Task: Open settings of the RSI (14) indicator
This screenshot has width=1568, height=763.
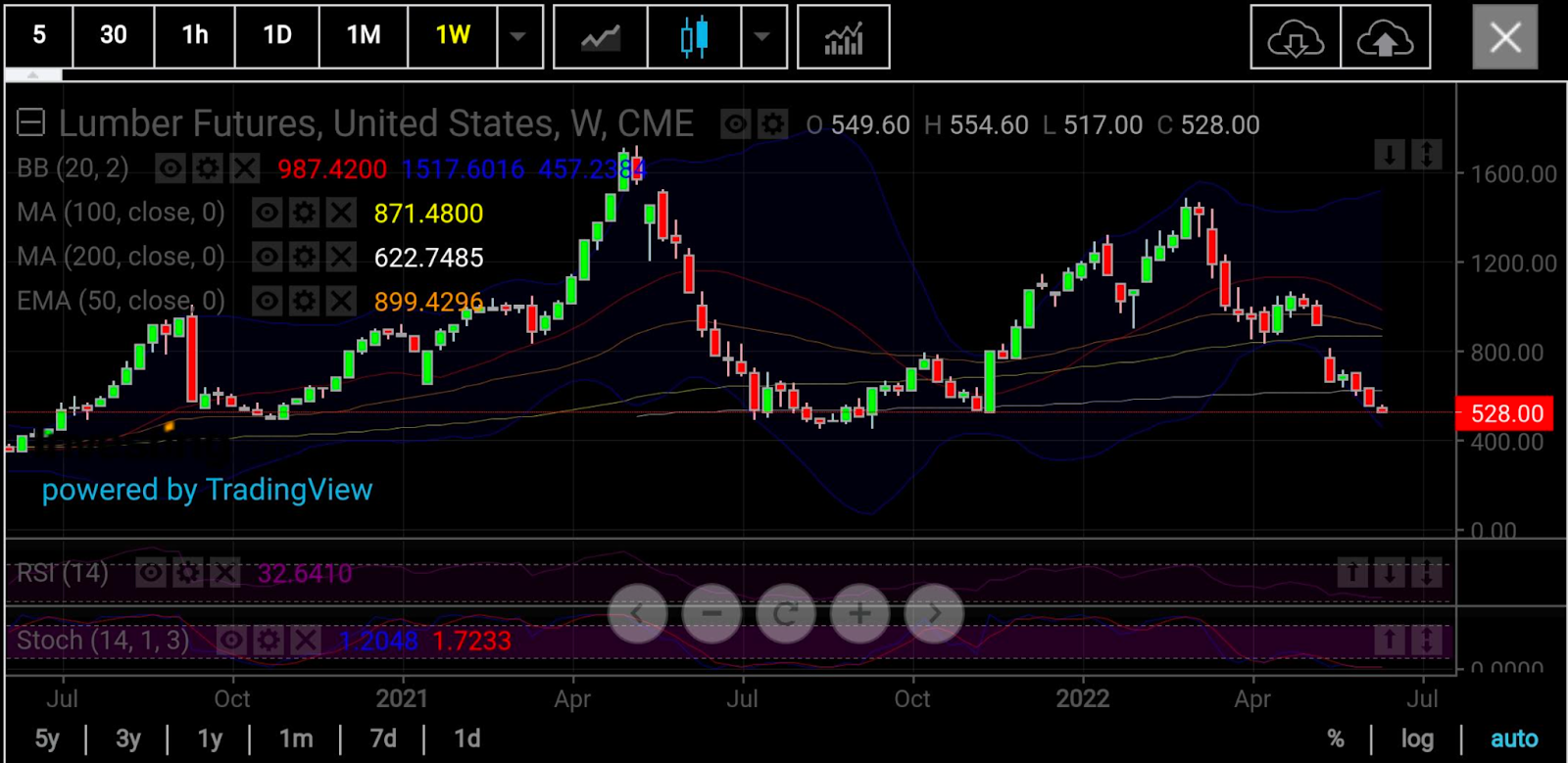Action: (188, 572)
